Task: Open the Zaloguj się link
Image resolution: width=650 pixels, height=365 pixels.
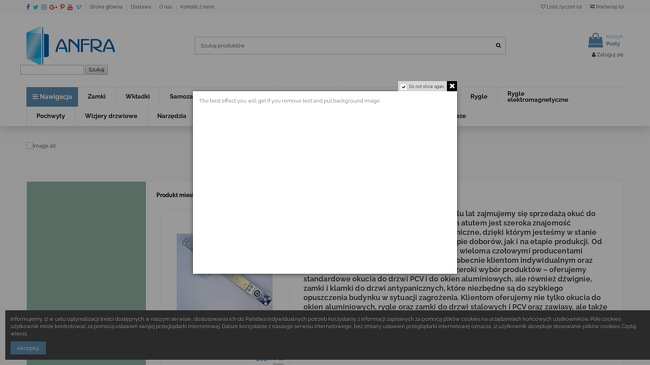Action: (607, 55)
